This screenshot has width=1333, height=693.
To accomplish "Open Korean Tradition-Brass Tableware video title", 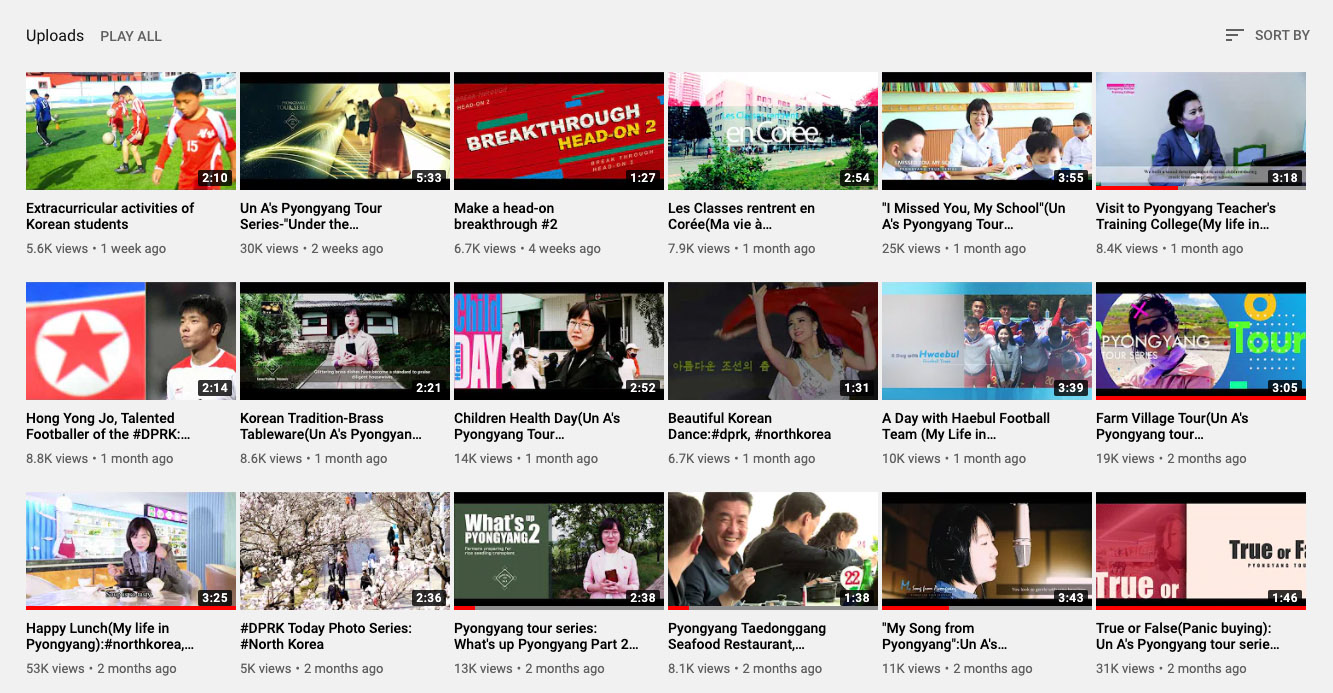I will pyautogui.click(x=330, y=426).
